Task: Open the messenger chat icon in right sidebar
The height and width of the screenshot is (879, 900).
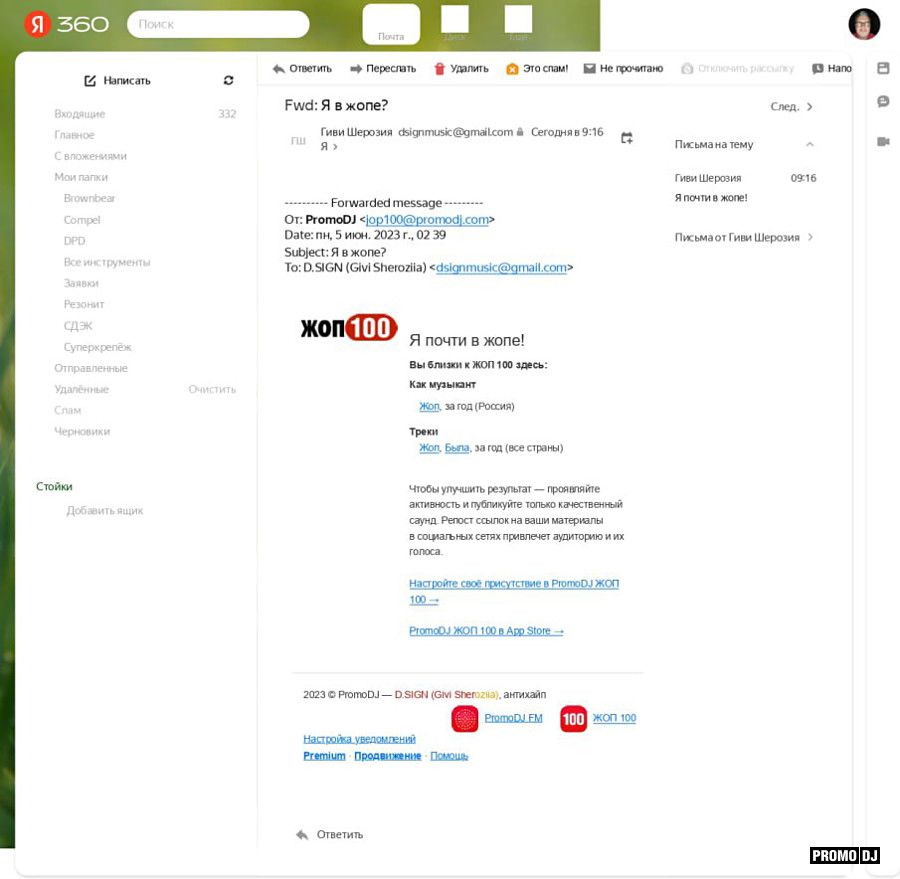Action: [883, 102]
